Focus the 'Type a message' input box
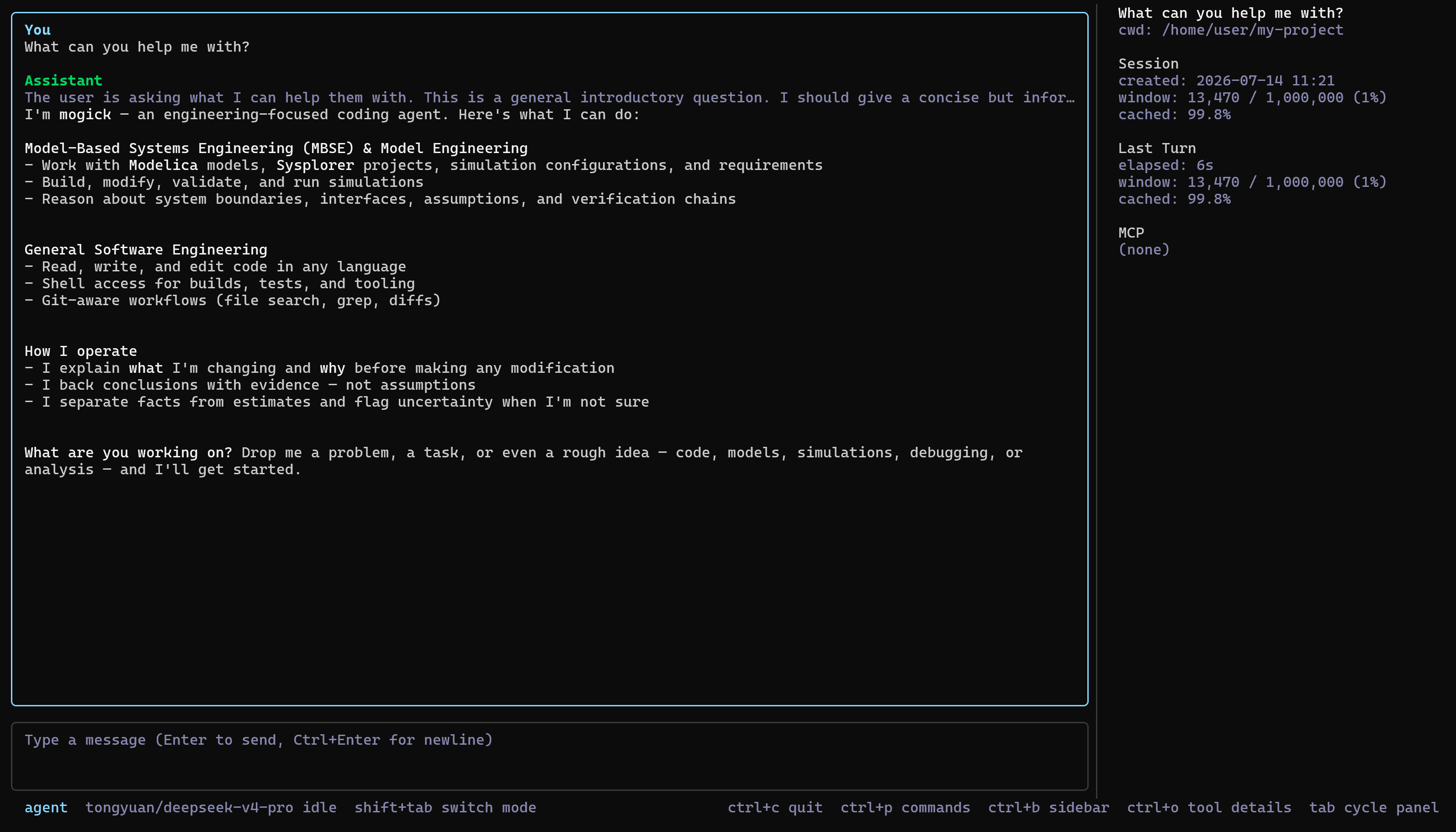The height and width of the screenshot is (832, 1456). [x=550, y=756]
